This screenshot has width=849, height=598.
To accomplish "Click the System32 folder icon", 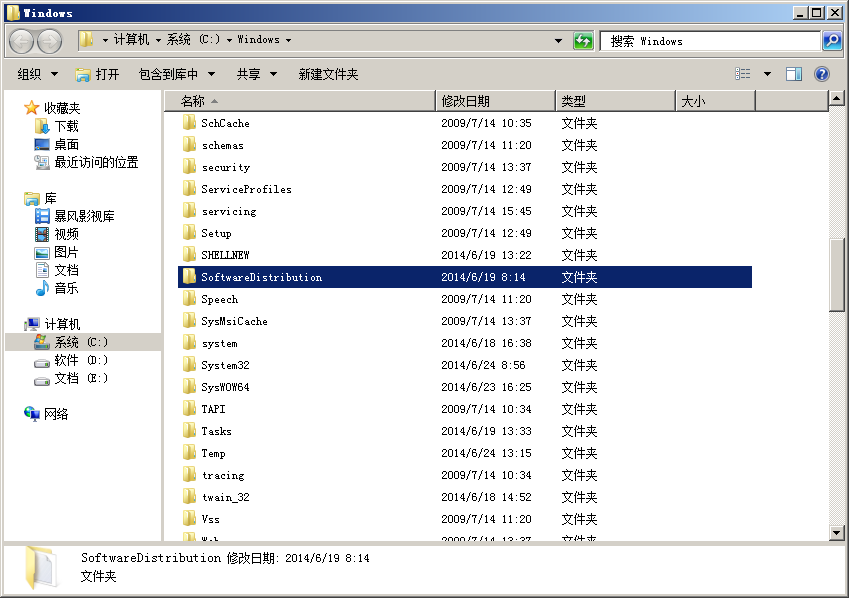I will [x=189, y=365].
